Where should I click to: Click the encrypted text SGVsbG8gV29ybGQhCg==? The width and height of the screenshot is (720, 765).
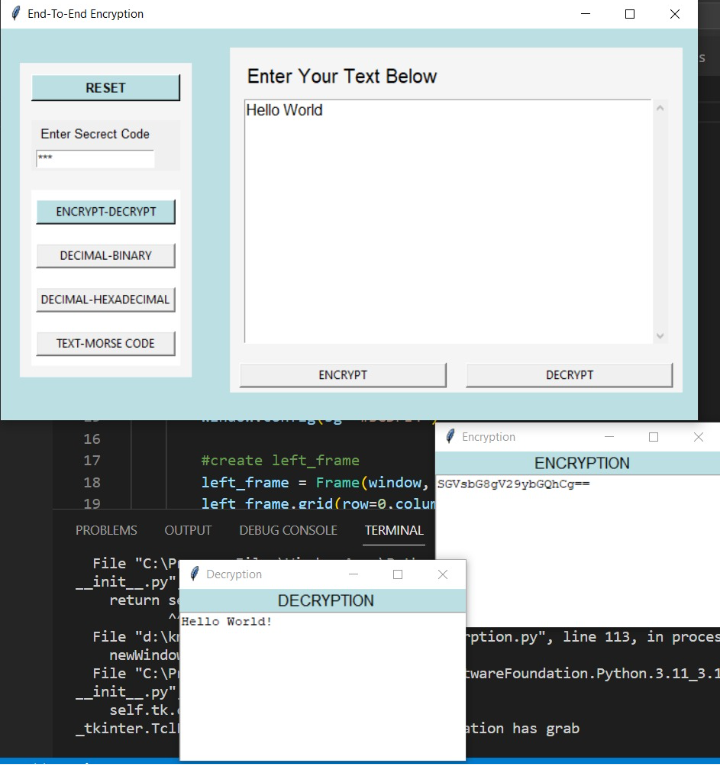tap(513, 484)
